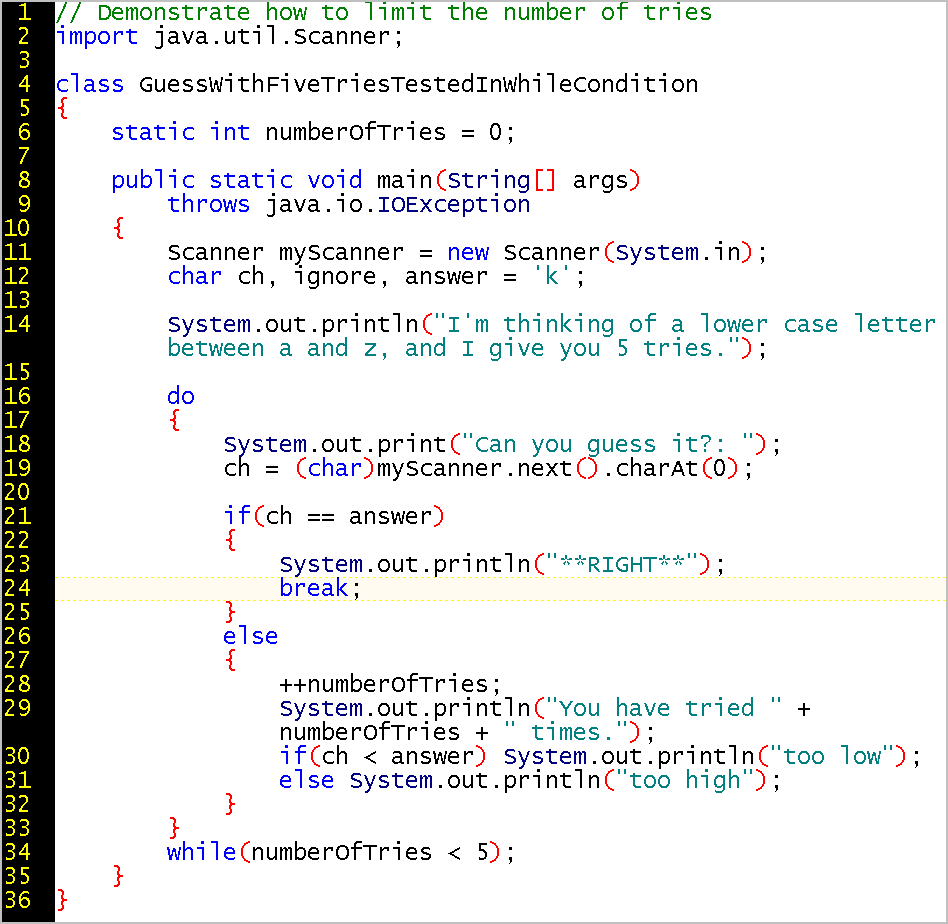The width and height of the screenshot is (948, 924).
Task: Click the 'throws' keyword on line 9
Action: click(x=209, y=204)
